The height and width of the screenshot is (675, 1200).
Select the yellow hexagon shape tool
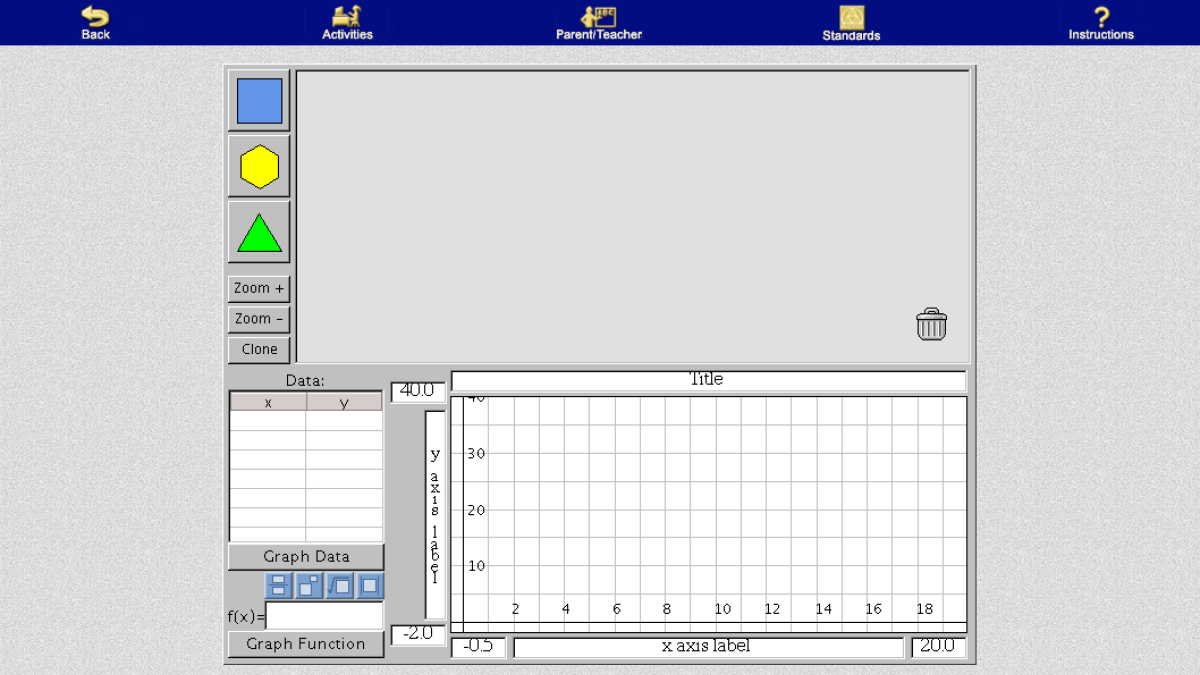[258, 166]
